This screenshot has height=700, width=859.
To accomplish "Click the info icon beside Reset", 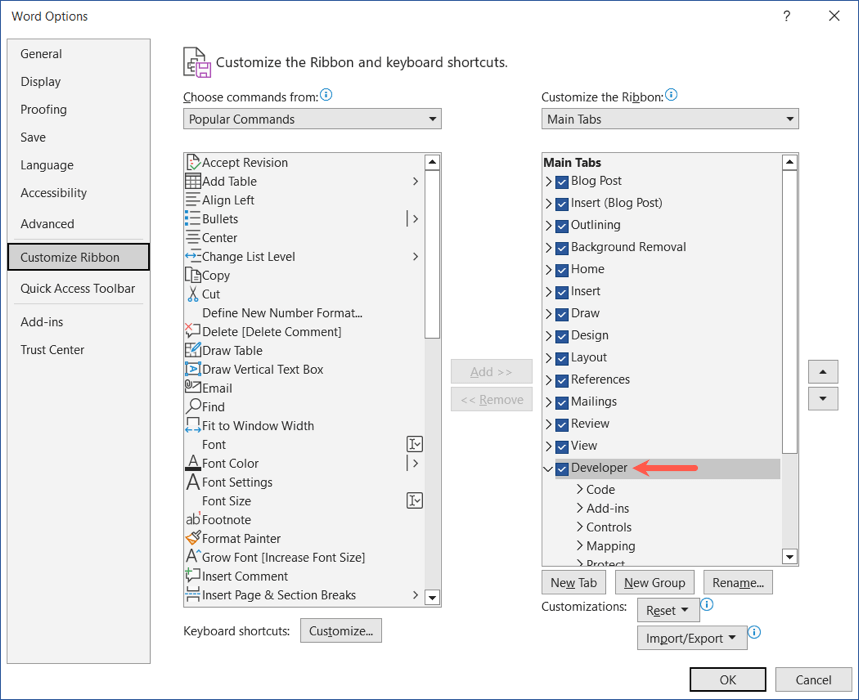I will point(707,605).
